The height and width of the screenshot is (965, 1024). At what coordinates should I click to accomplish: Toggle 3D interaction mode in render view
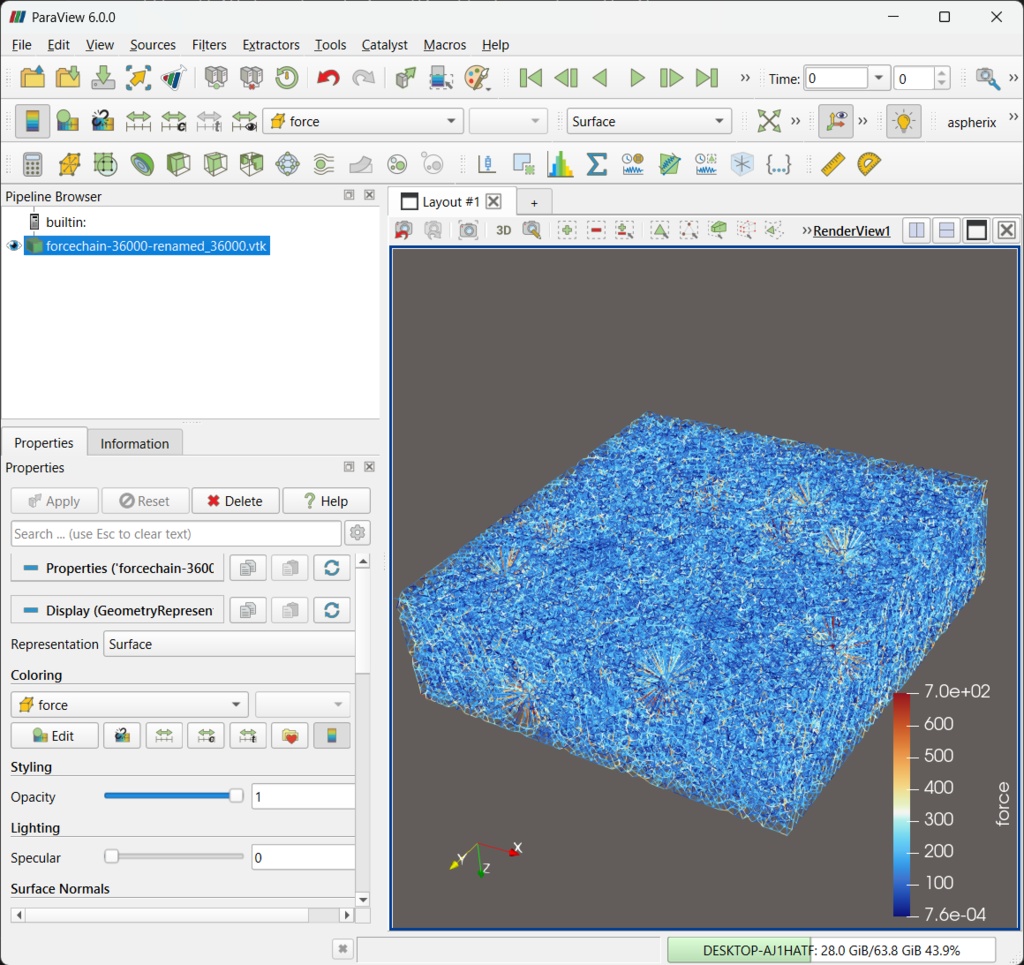coord(503,230)
